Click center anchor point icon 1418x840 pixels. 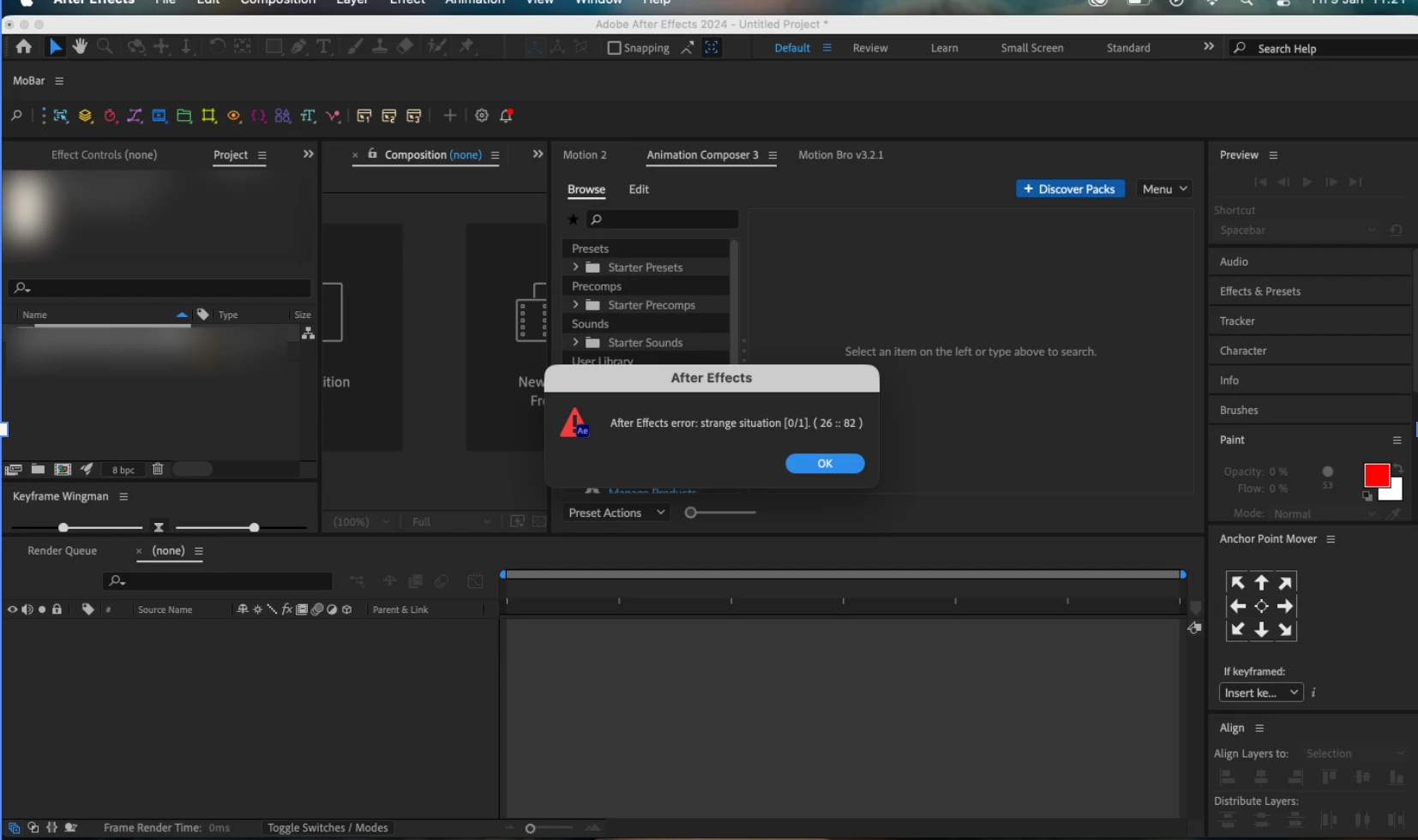pyautogui.click(x=1261, y=606)
